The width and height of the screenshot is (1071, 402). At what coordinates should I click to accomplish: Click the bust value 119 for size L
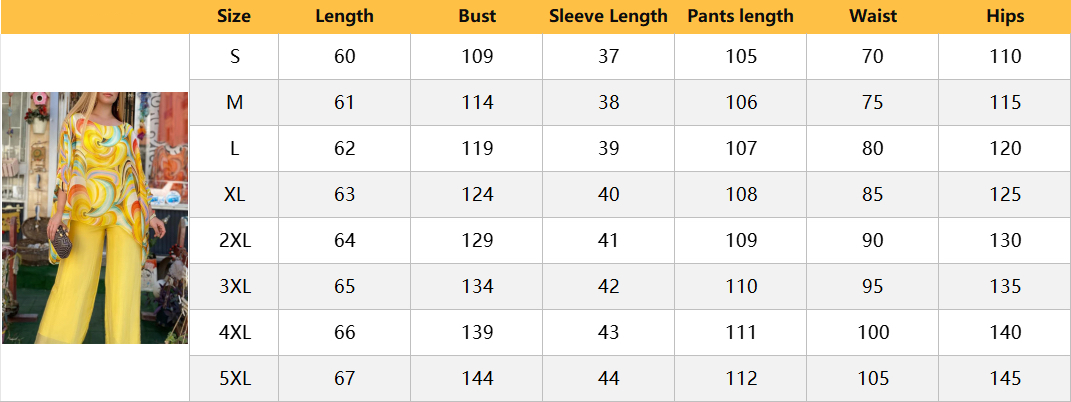477,149
